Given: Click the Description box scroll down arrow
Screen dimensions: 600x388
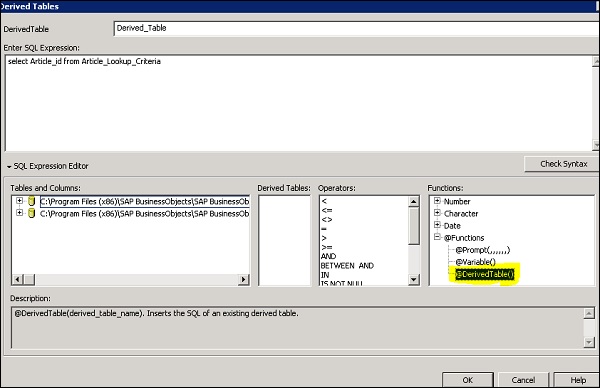Looking at the screenshot, I should [589, 342].
